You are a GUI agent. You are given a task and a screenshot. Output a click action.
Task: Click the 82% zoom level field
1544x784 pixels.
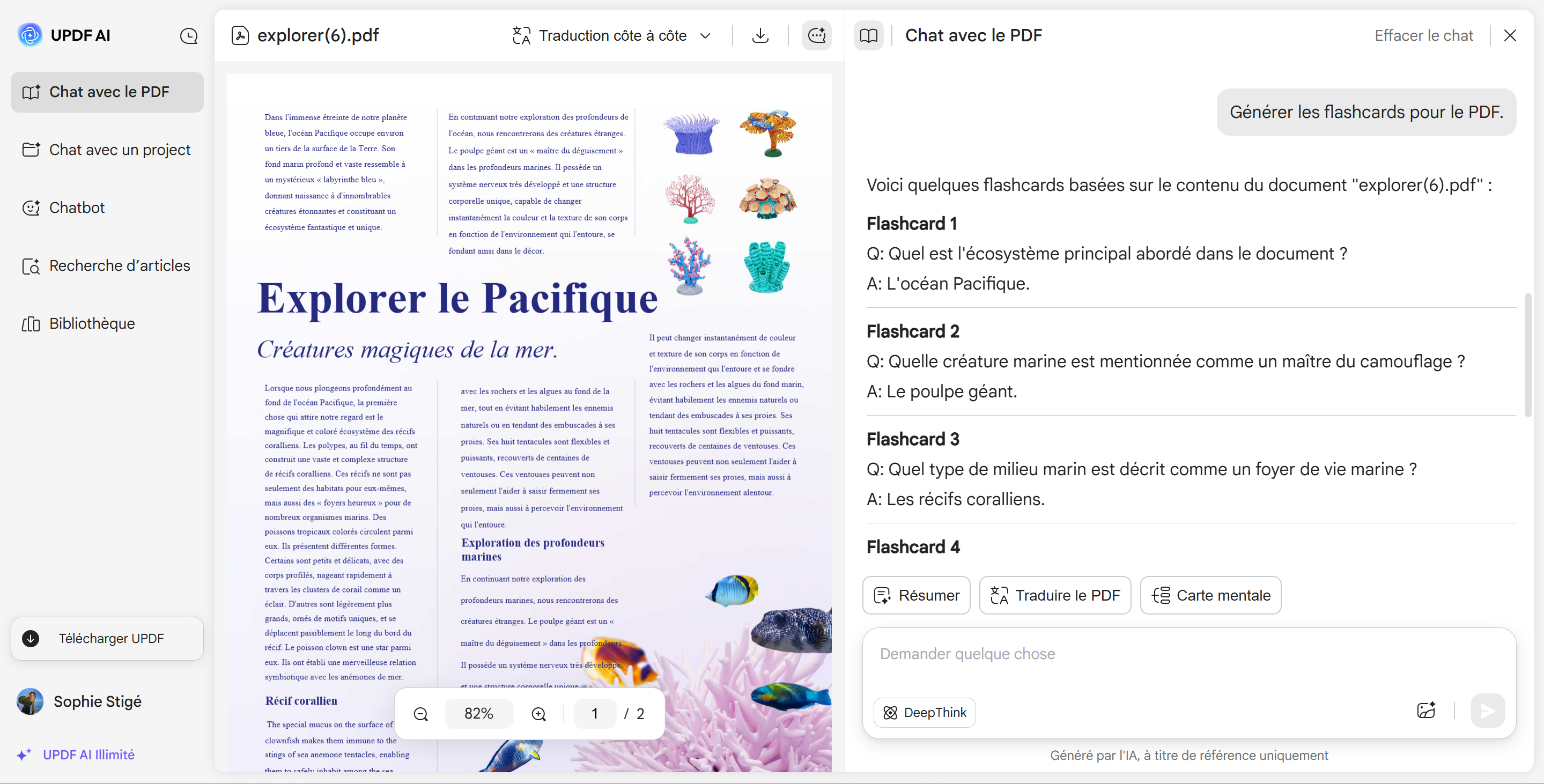click(479, 714)
